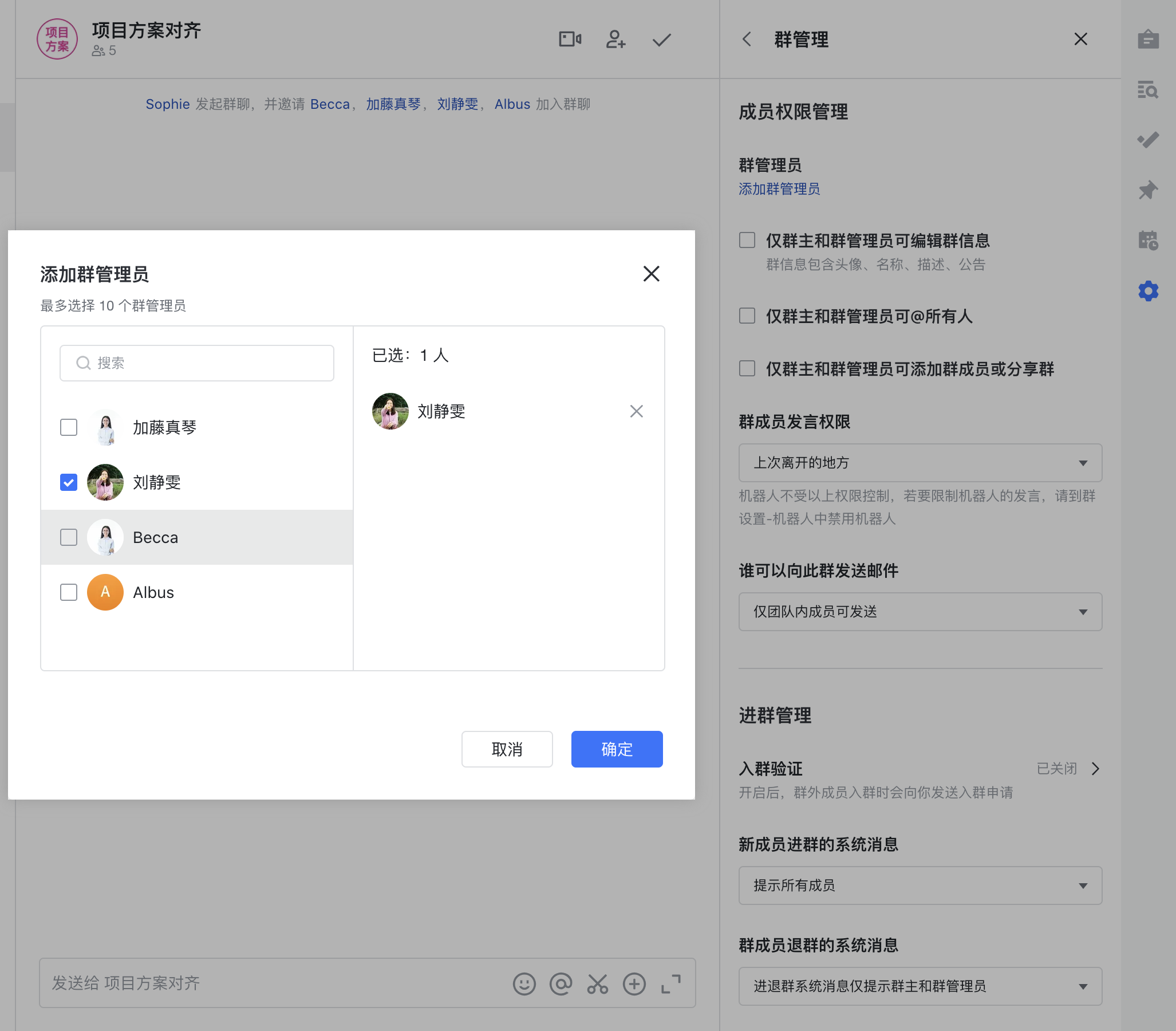Click the checkmark icon in the chat header
Image resolution: width=1176 pixels, height=1031 pixels.
point(661,39)
